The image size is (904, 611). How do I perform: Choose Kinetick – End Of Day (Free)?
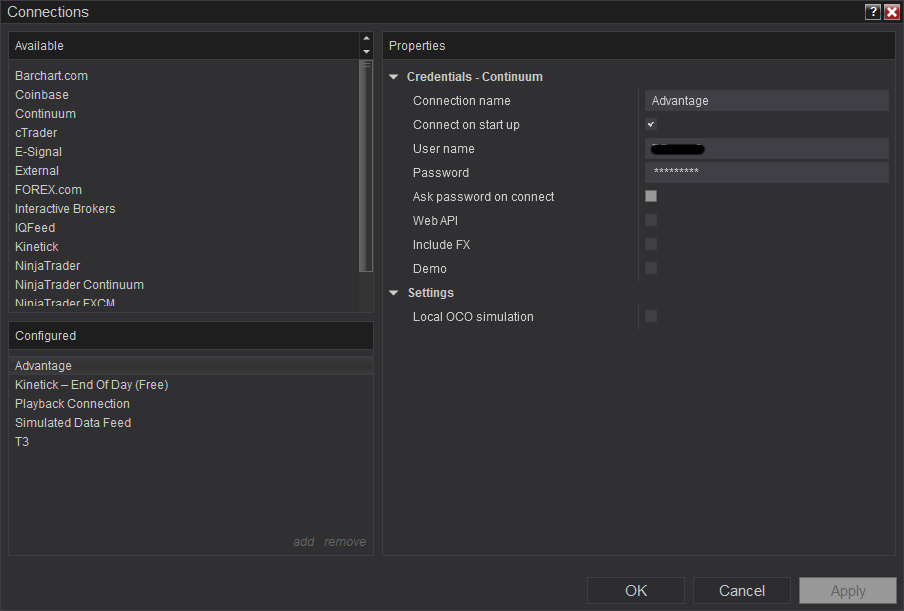91,385
